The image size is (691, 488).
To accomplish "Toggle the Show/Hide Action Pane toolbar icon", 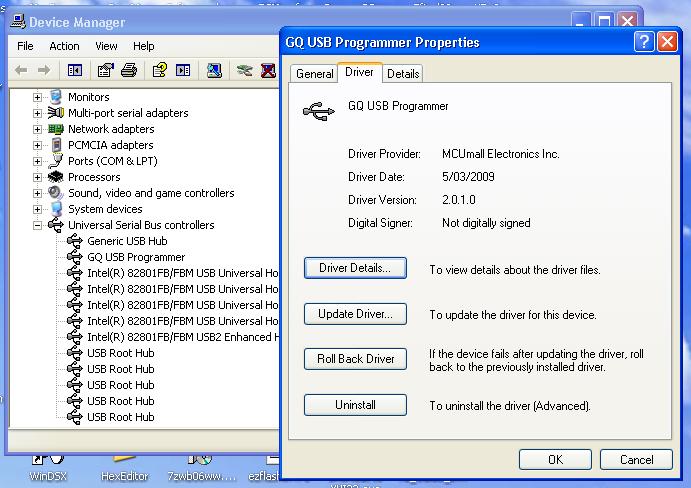I will (183, 70).
